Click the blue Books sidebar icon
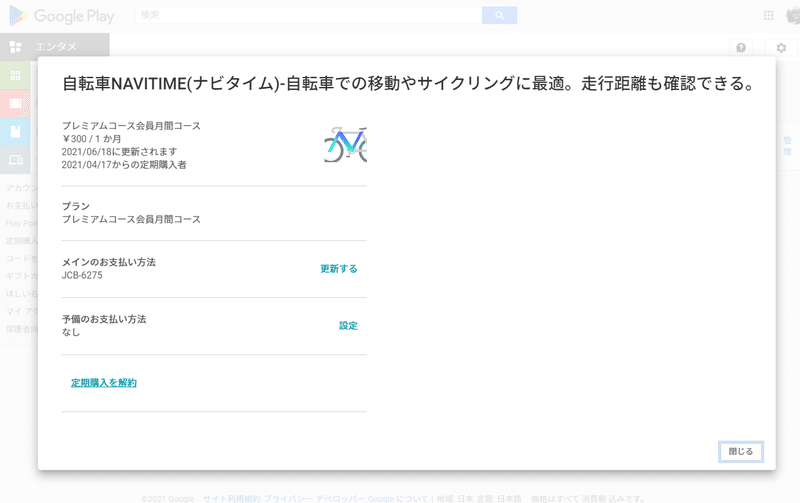 tap(15, 132)
